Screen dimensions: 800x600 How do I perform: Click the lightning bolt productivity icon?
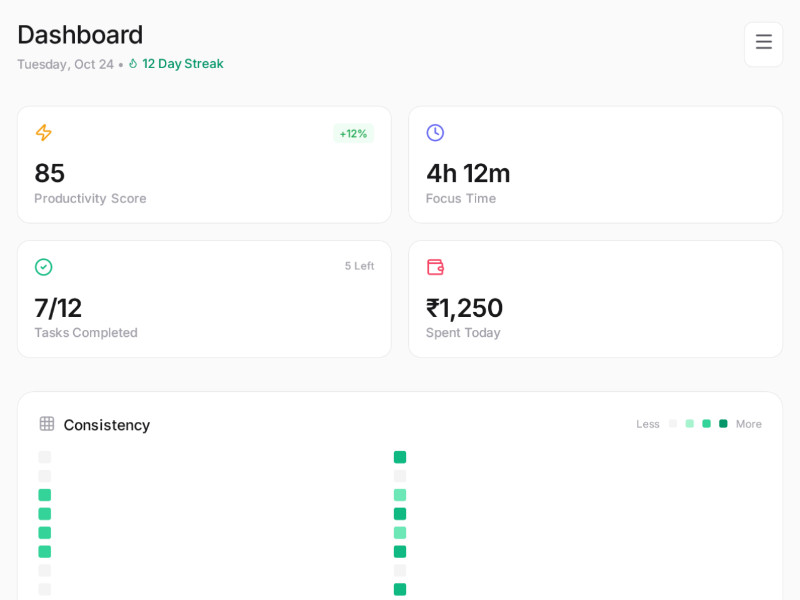pyautogui.click(x=43, y=133)
